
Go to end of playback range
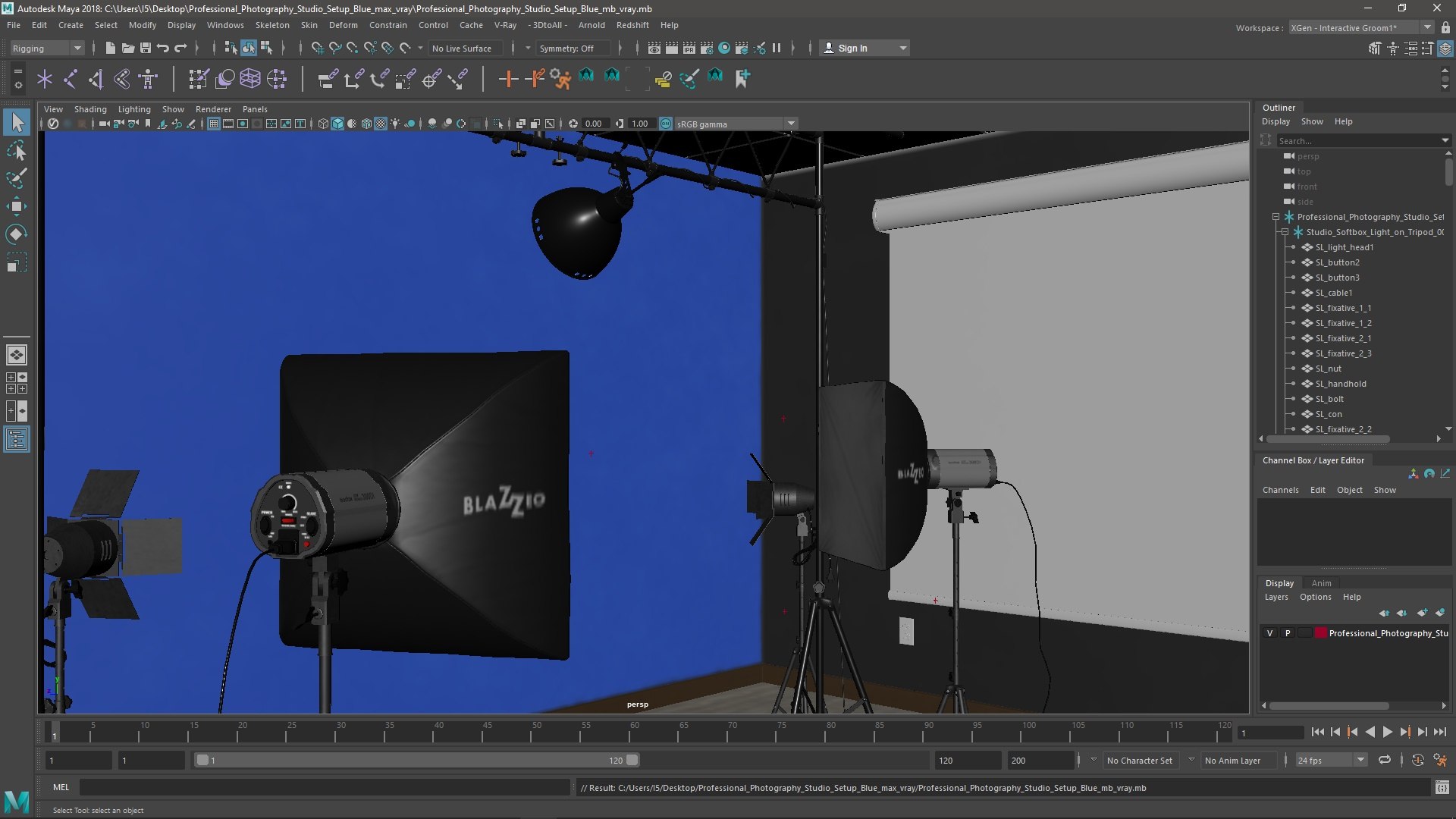[x=1439, y=732]
